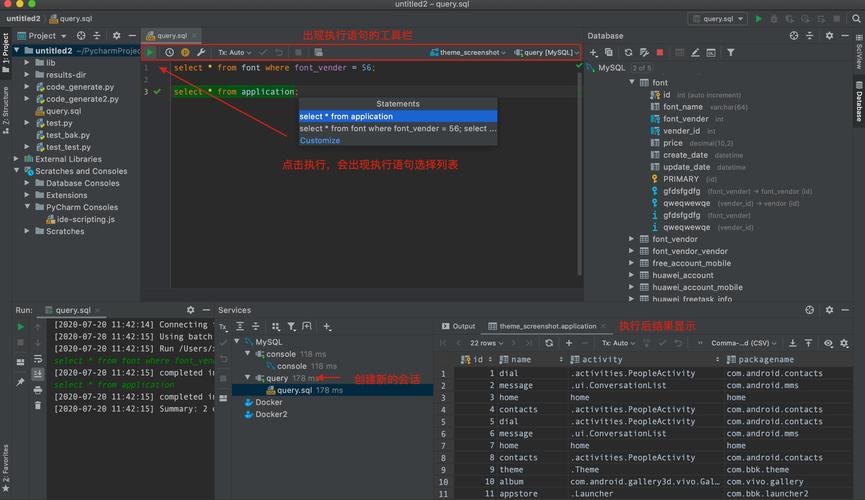Switch to Output tab in Services
The width and height of the screenshot is (865, 500).
(x=458, y=326)
